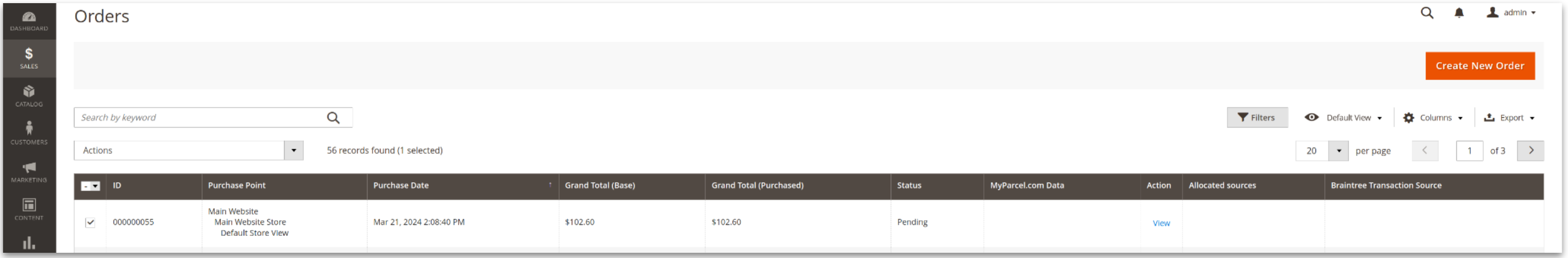Open the Catalog box icon
The height and width of the screenshot is (258, 1568).
click(x=29, y=96)
